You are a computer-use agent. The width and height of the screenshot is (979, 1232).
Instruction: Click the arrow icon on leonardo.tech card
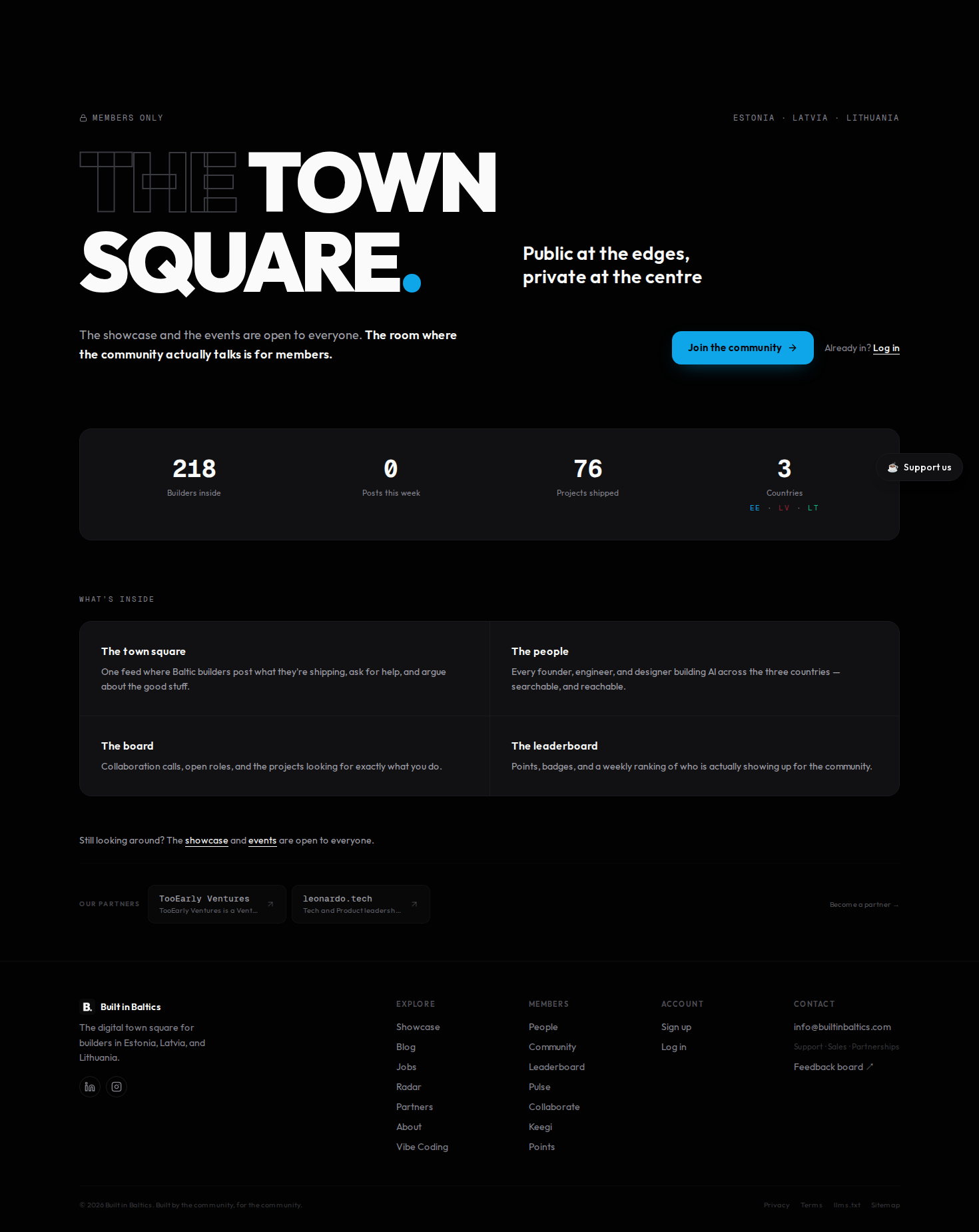414,904
